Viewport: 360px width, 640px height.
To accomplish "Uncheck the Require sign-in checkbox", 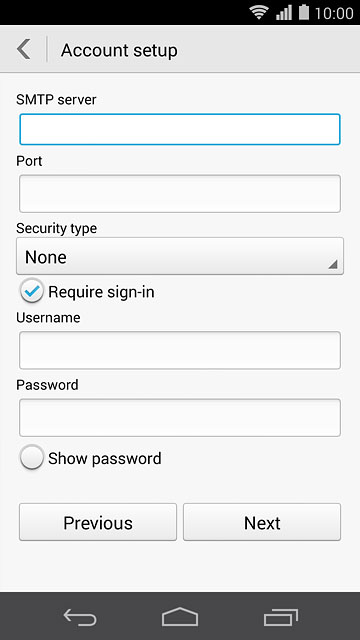I will point(32,291).
